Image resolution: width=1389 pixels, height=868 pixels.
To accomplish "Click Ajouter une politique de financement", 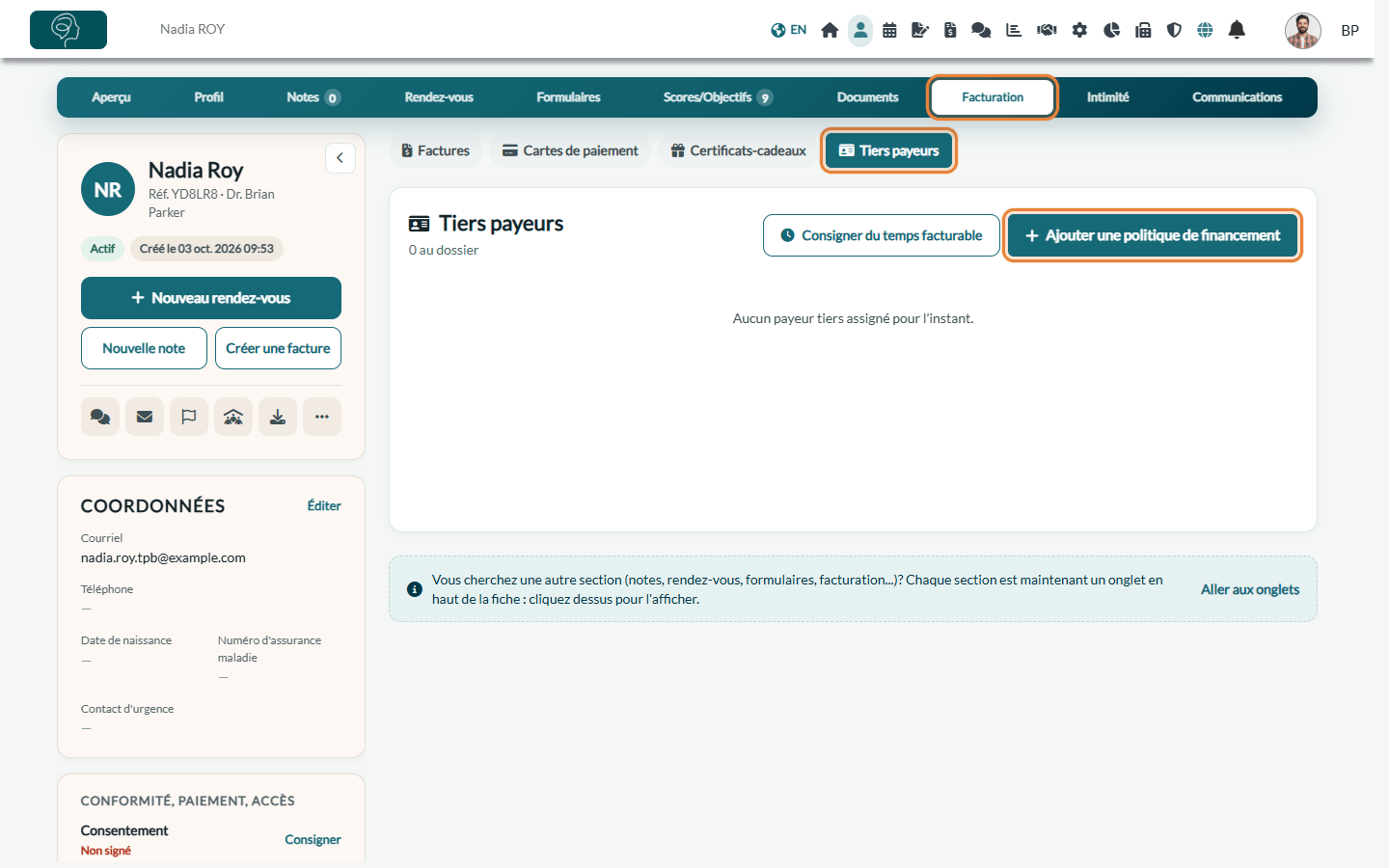I will (1153, 235).
